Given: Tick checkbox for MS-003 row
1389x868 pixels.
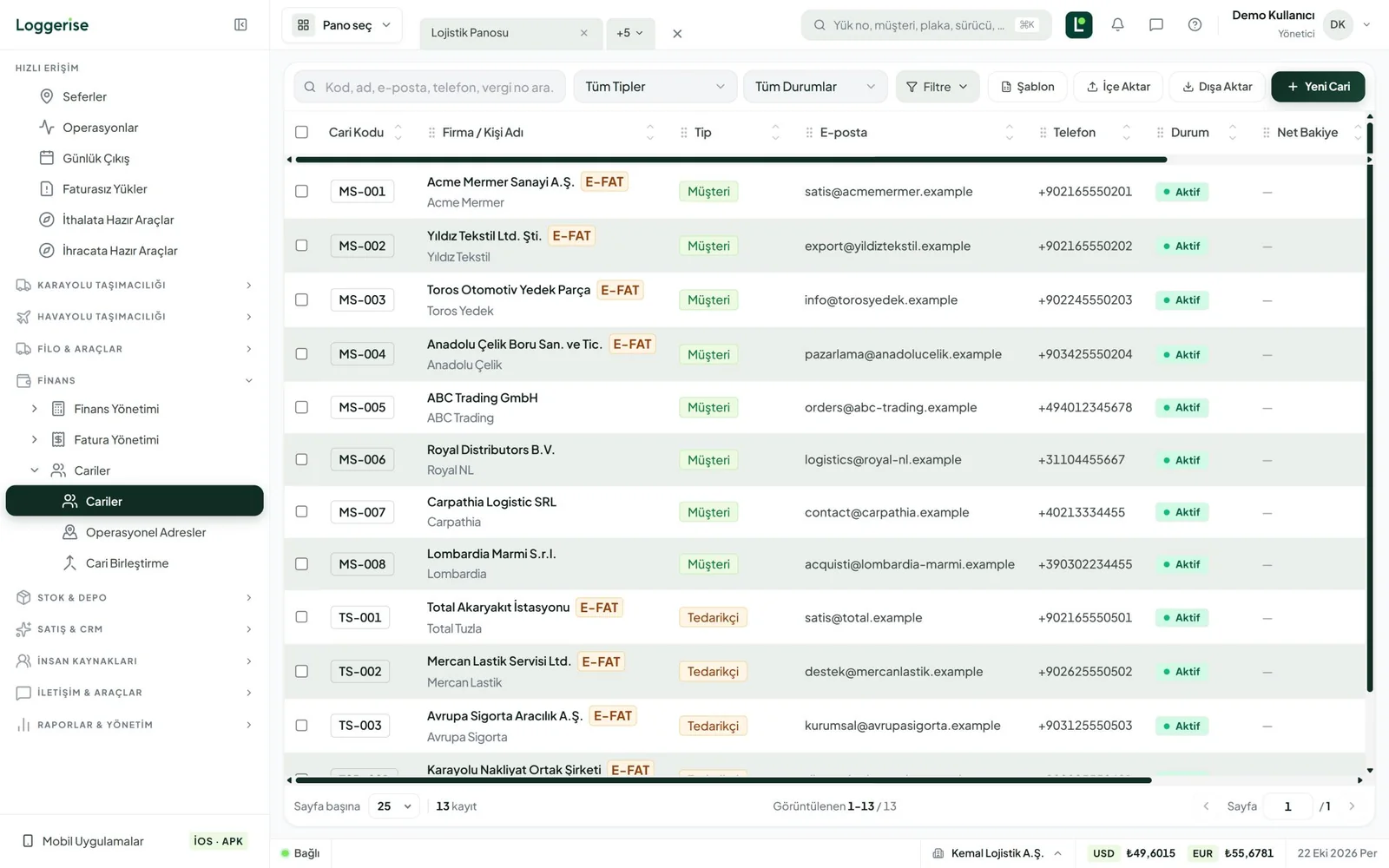Looking at the screenshot, I should [301, 299].
